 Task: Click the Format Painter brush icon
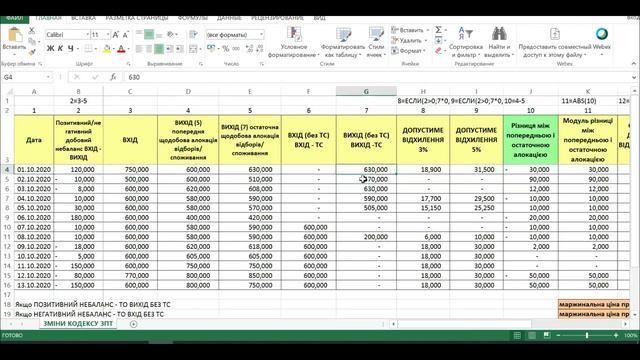click(31, 51)
